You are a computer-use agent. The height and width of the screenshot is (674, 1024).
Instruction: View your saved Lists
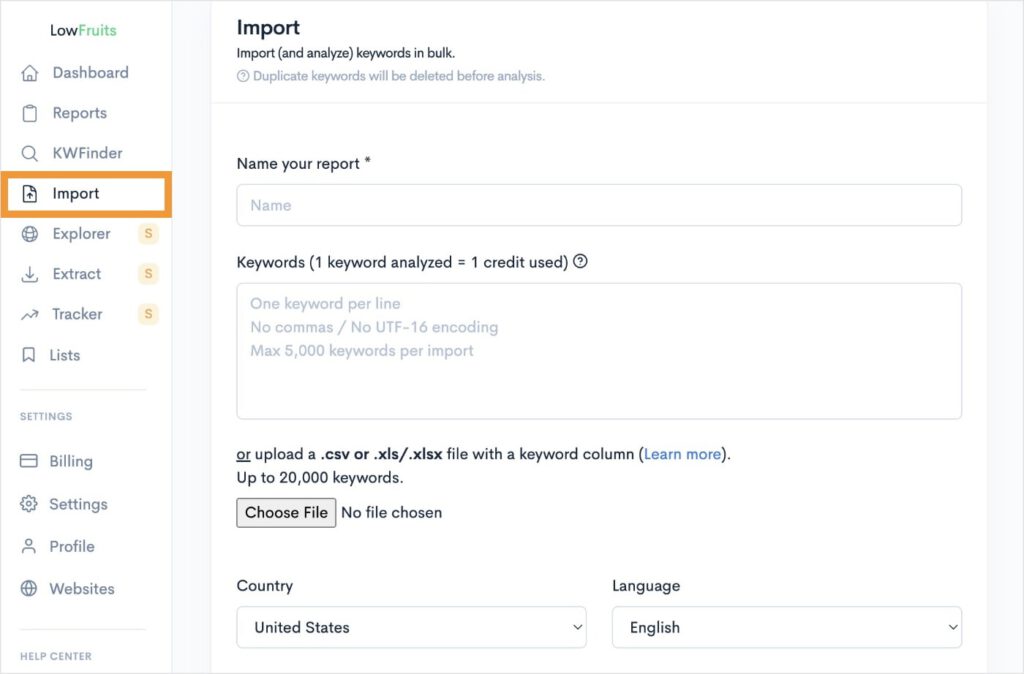(x=64, y=355)
